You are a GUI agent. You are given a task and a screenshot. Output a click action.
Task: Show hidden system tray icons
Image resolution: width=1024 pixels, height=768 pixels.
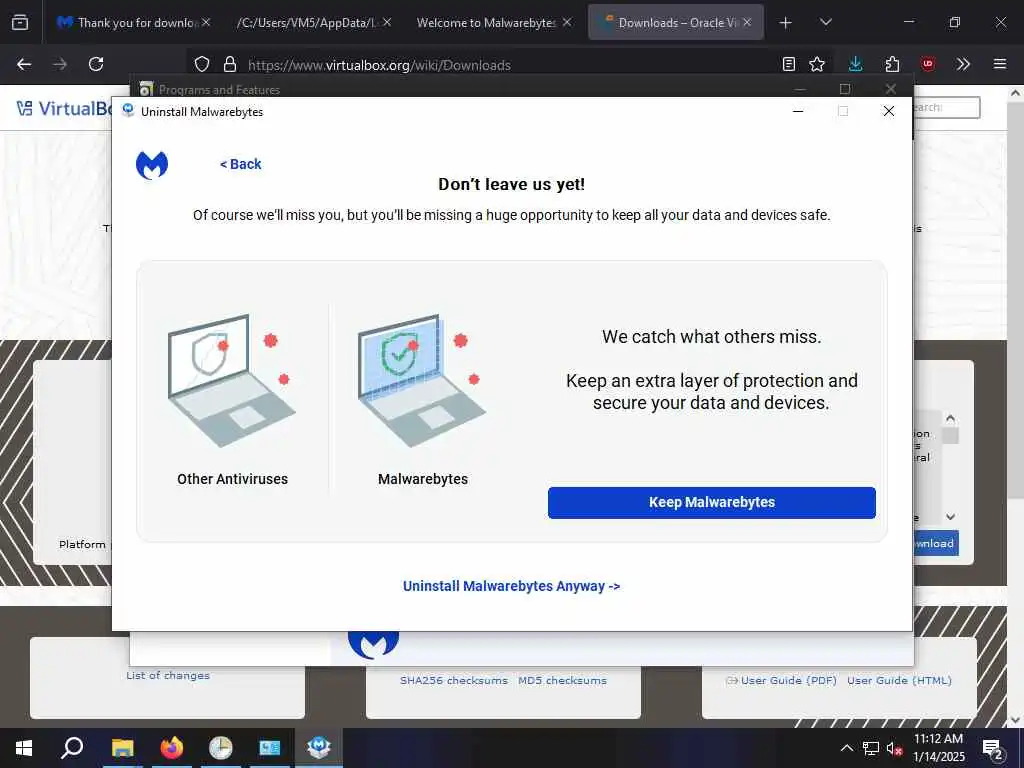[x=846, y=748]
